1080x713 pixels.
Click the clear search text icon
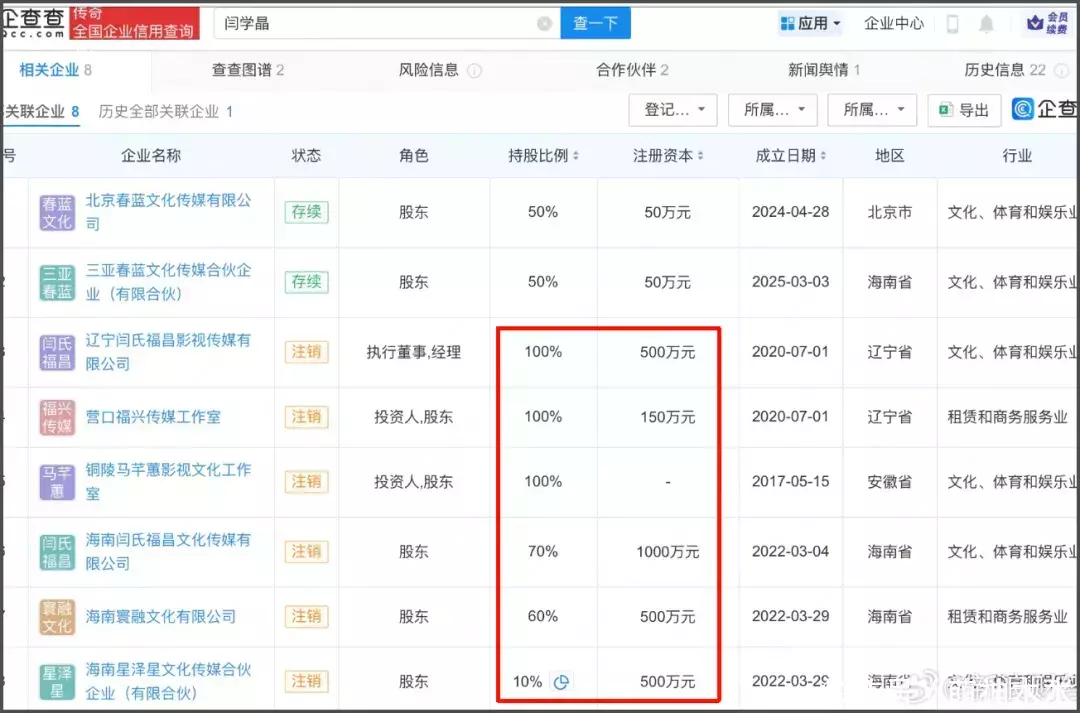point(544,24)
